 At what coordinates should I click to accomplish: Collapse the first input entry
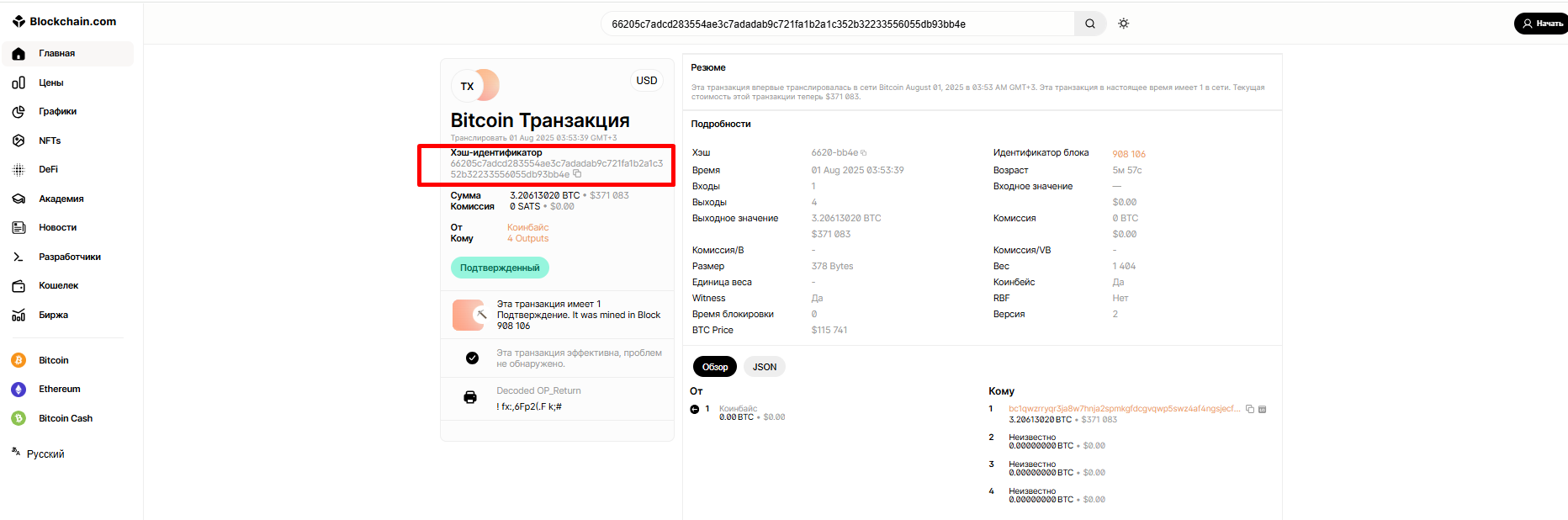click(x=695, y=410)
